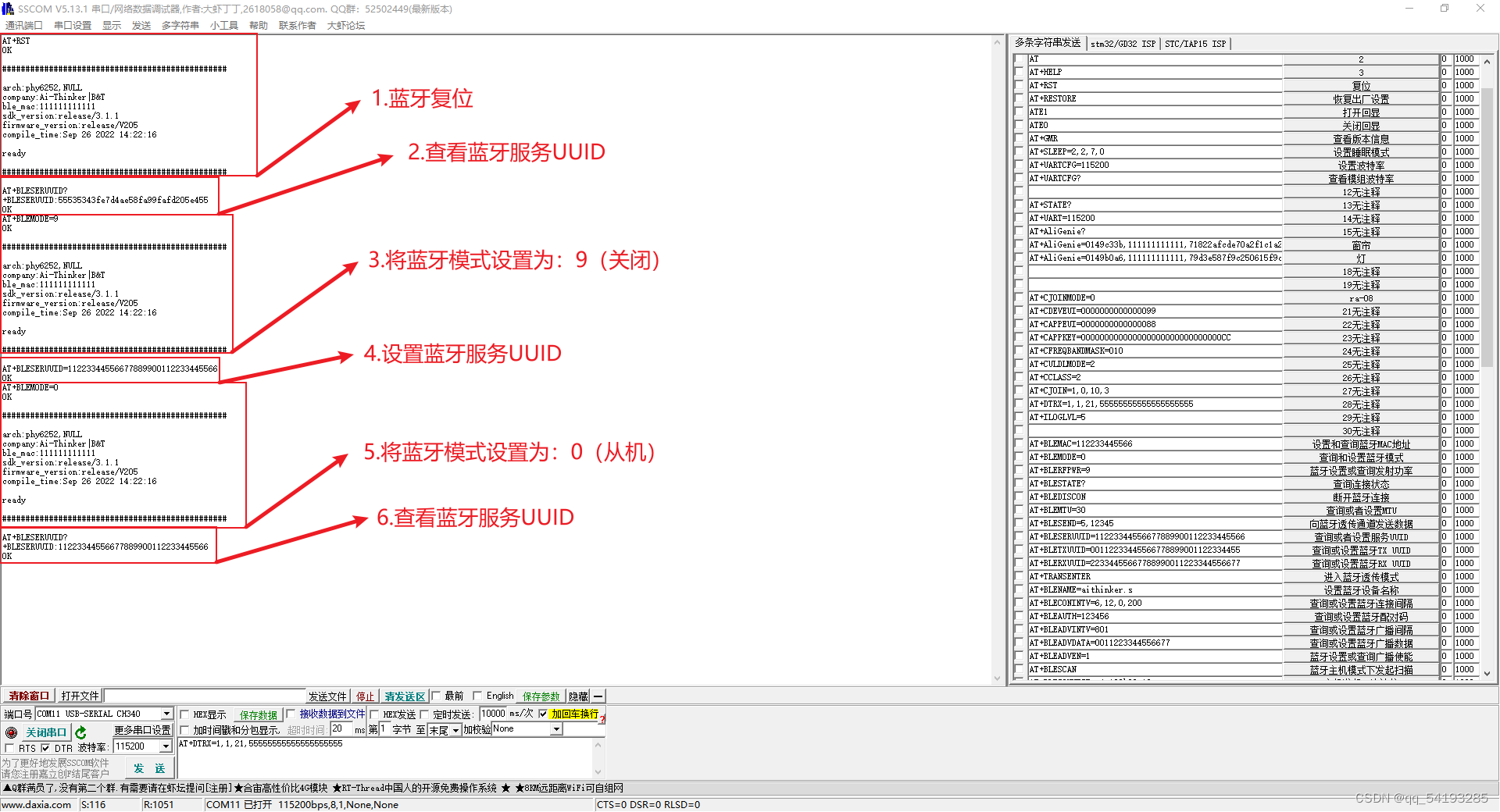Click the 关闭串口 button
The height and width of the screenshot is (812, 1500).
tap(46, 732)
